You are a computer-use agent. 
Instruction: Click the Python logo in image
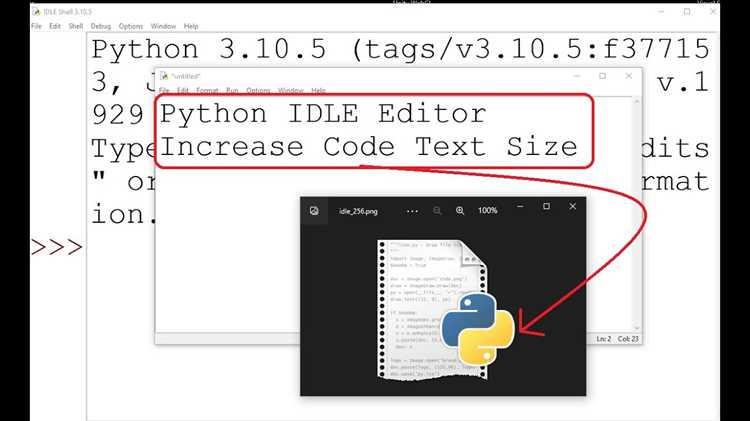click(x=477, y=329)
